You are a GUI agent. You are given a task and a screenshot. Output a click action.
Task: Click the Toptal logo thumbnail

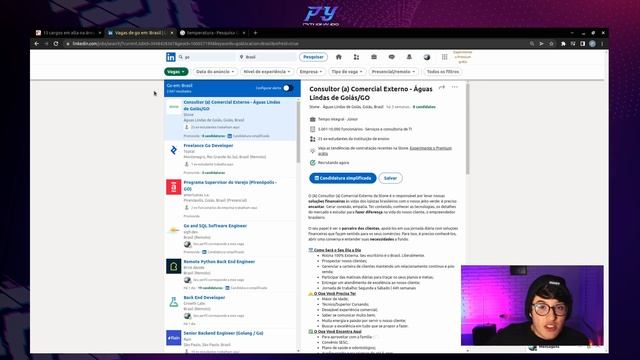[x=174, y=150]
